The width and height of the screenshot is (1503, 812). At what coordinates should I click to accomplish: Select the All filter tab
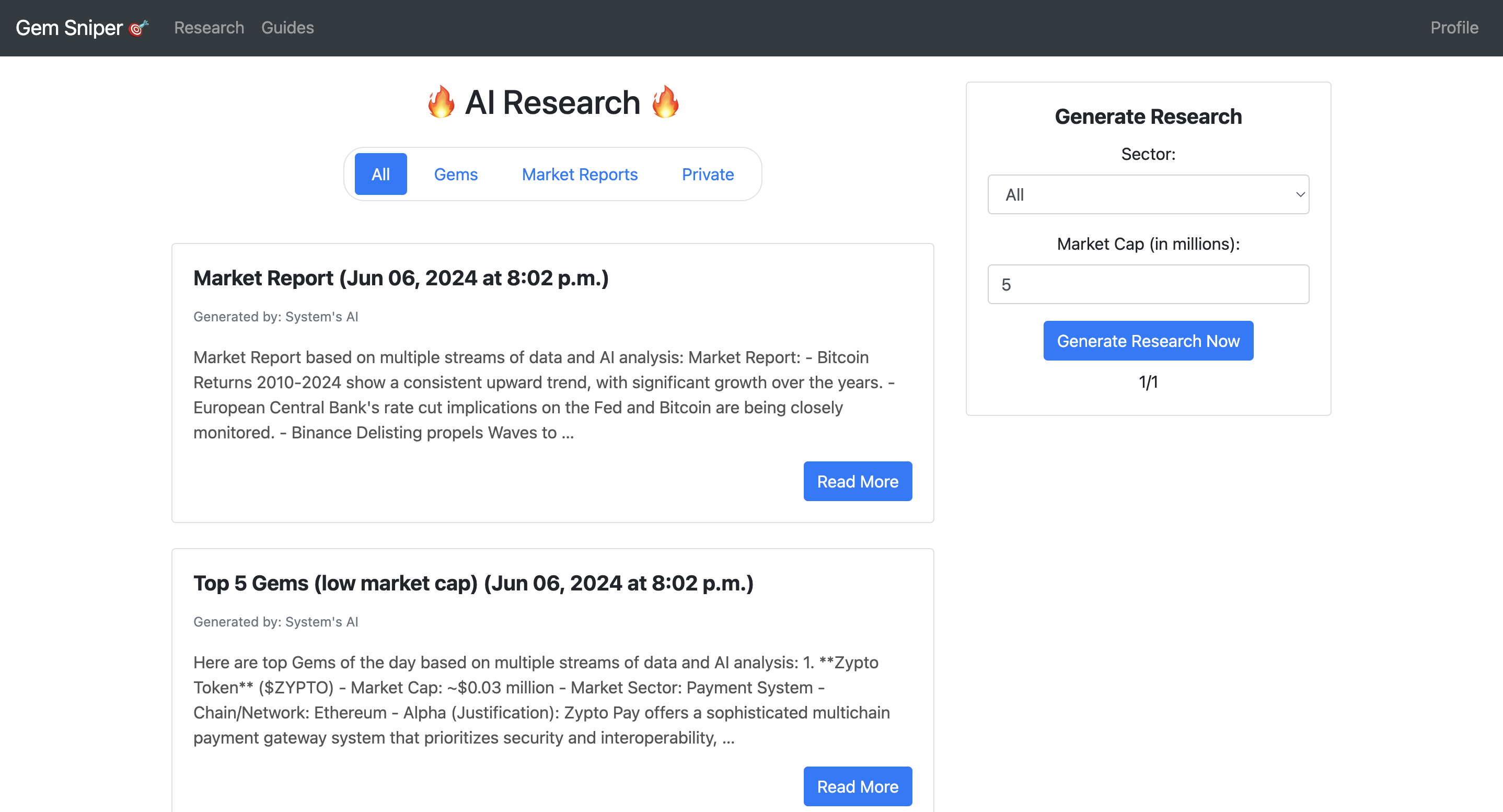point(380,175)
